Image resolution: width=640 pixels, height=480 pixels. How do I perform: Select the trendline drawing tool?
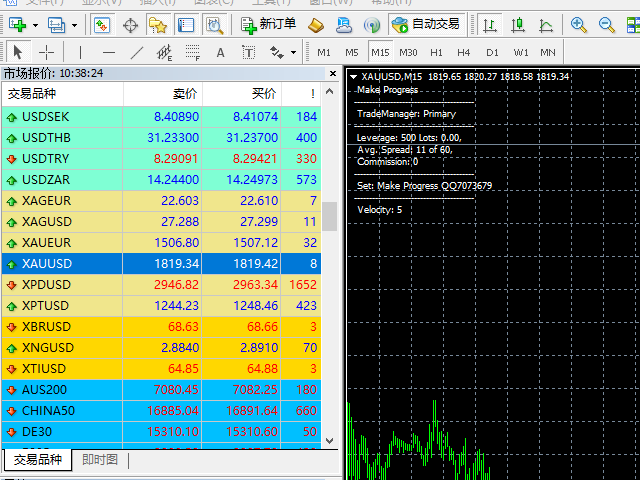tap(137, 52)
